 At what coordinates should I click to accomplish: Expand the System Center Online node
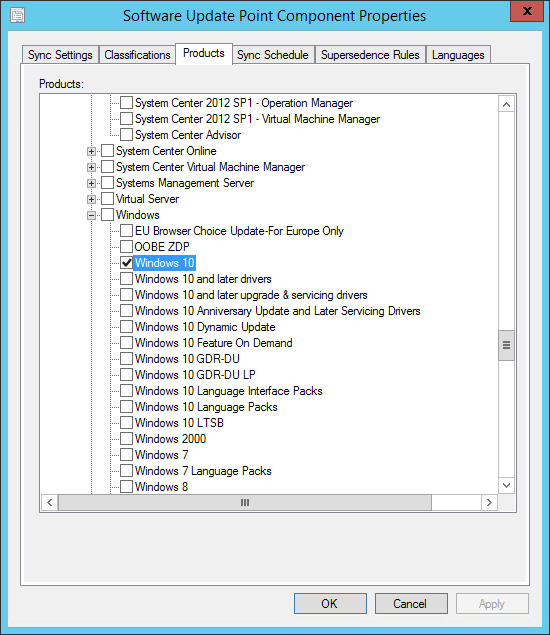(x=92, y=151)
